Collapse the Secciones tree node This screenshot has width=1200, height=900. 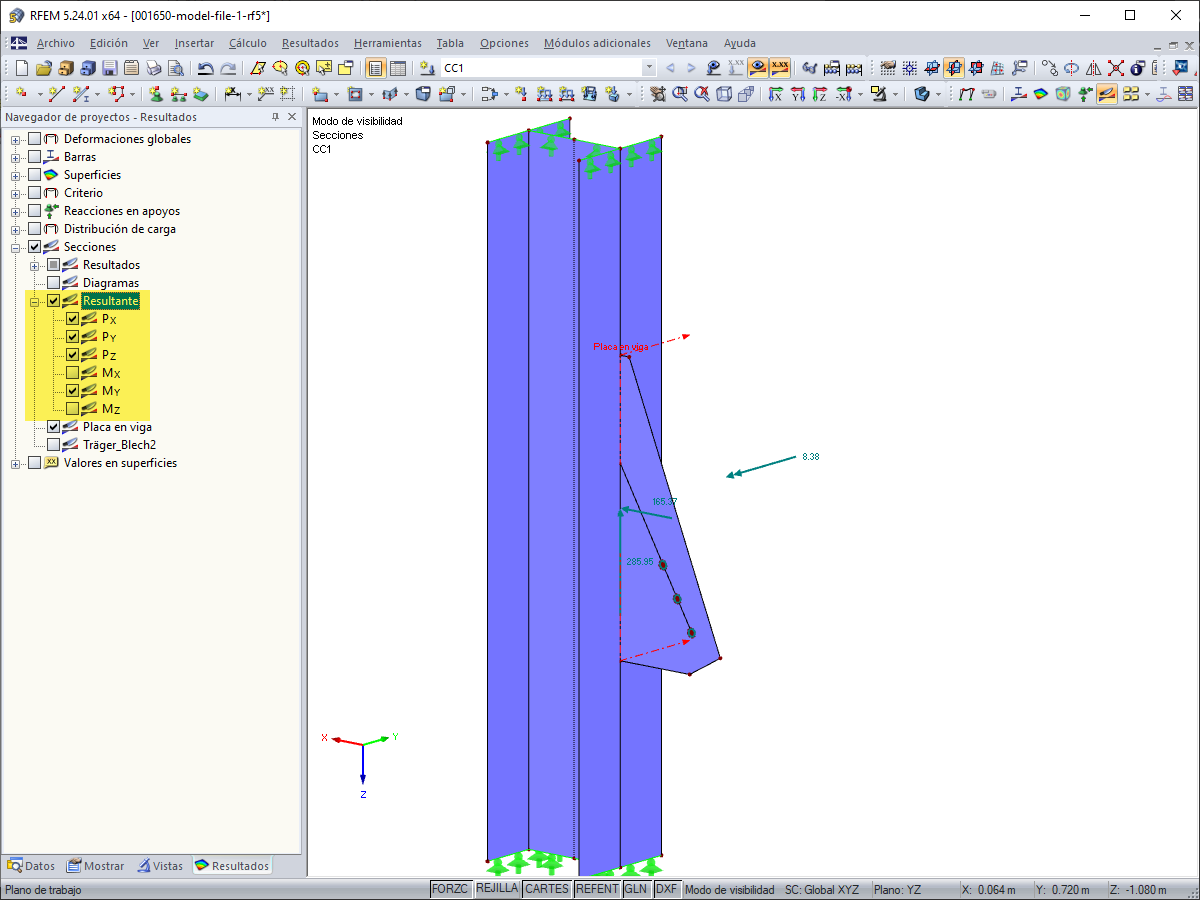16,247
